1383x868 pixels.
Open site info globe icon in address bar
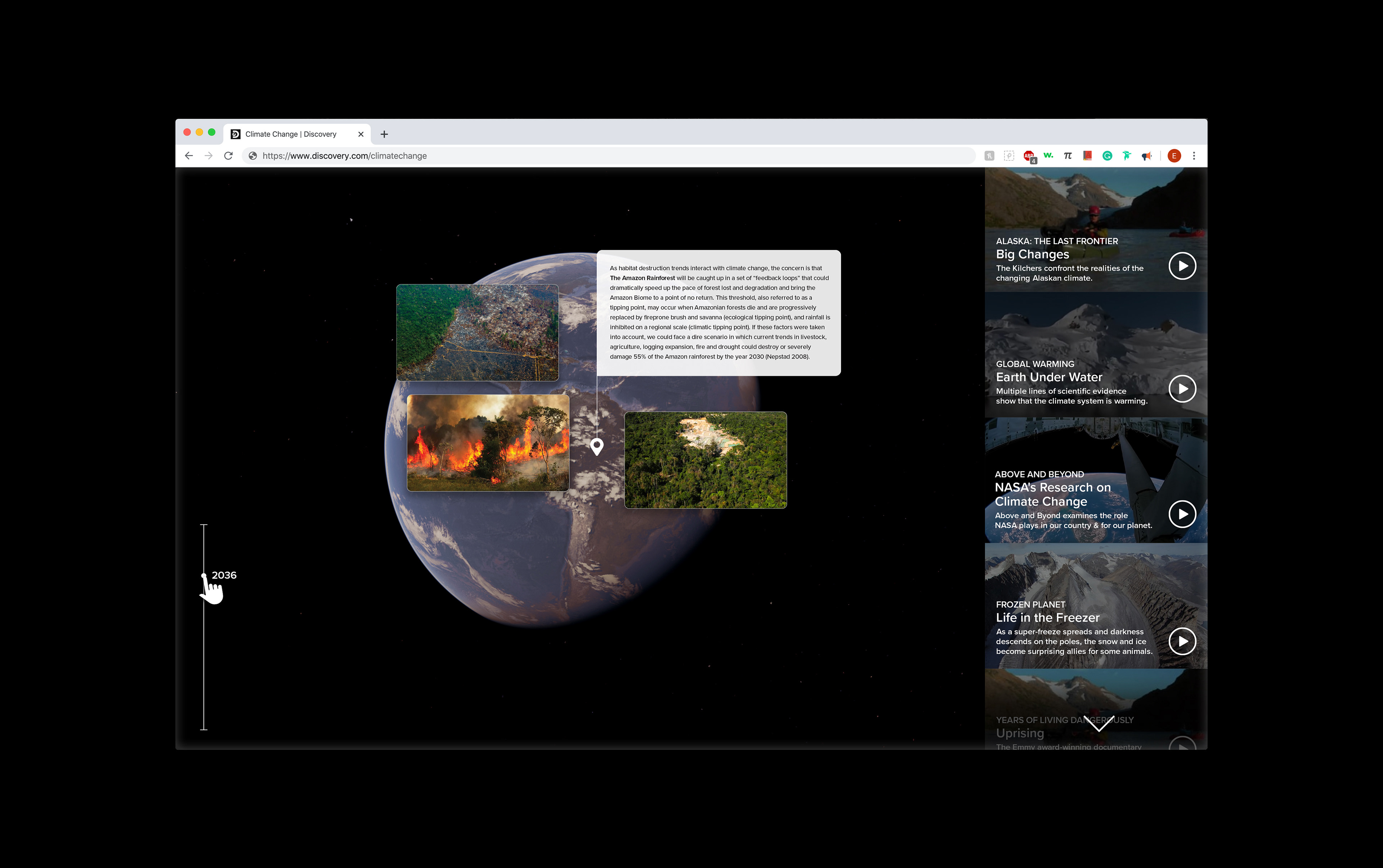tap(252, 156)
